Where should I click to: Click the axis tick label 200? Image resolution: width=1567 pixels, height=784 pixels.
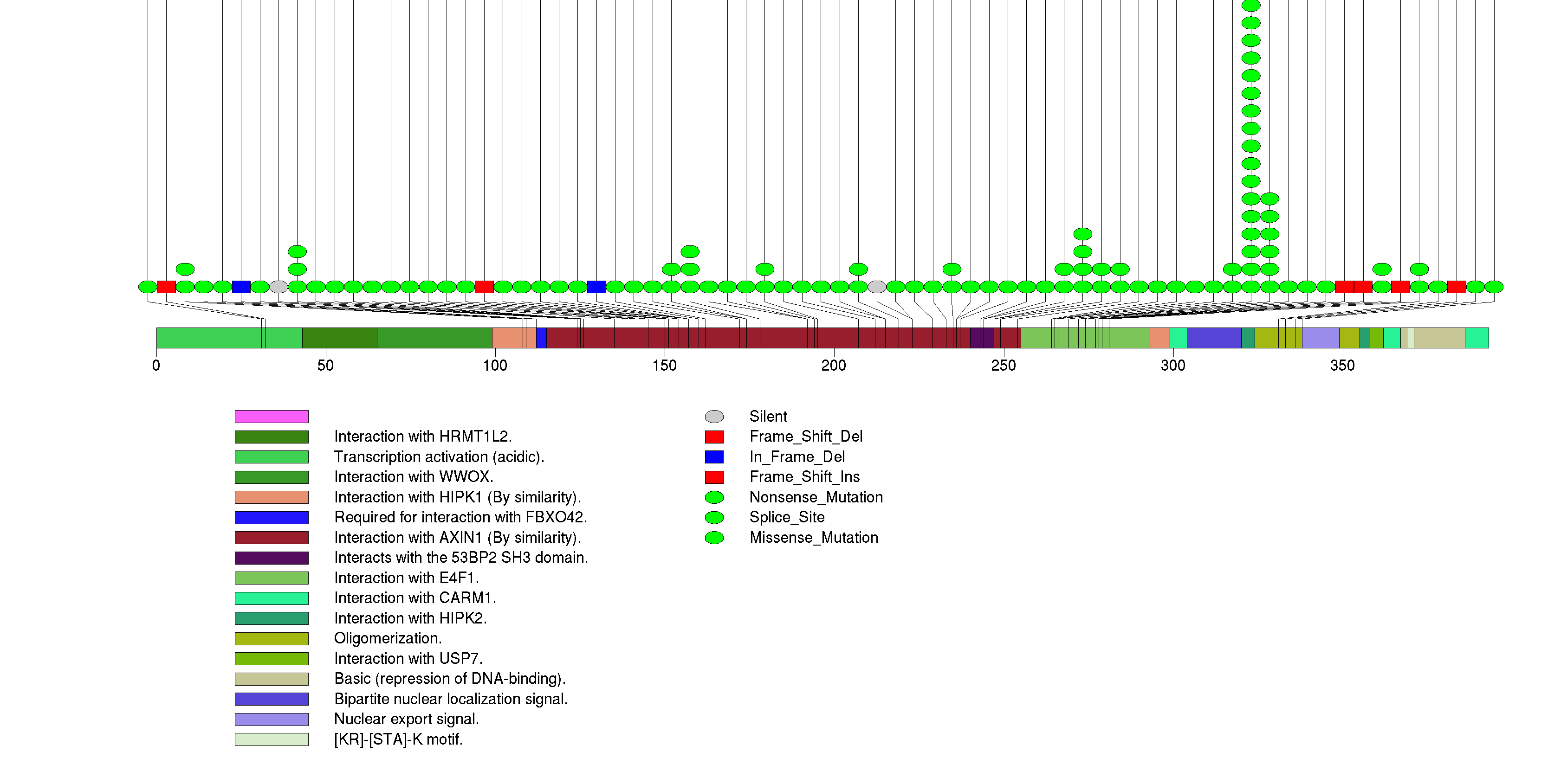[x=833, y=365]
